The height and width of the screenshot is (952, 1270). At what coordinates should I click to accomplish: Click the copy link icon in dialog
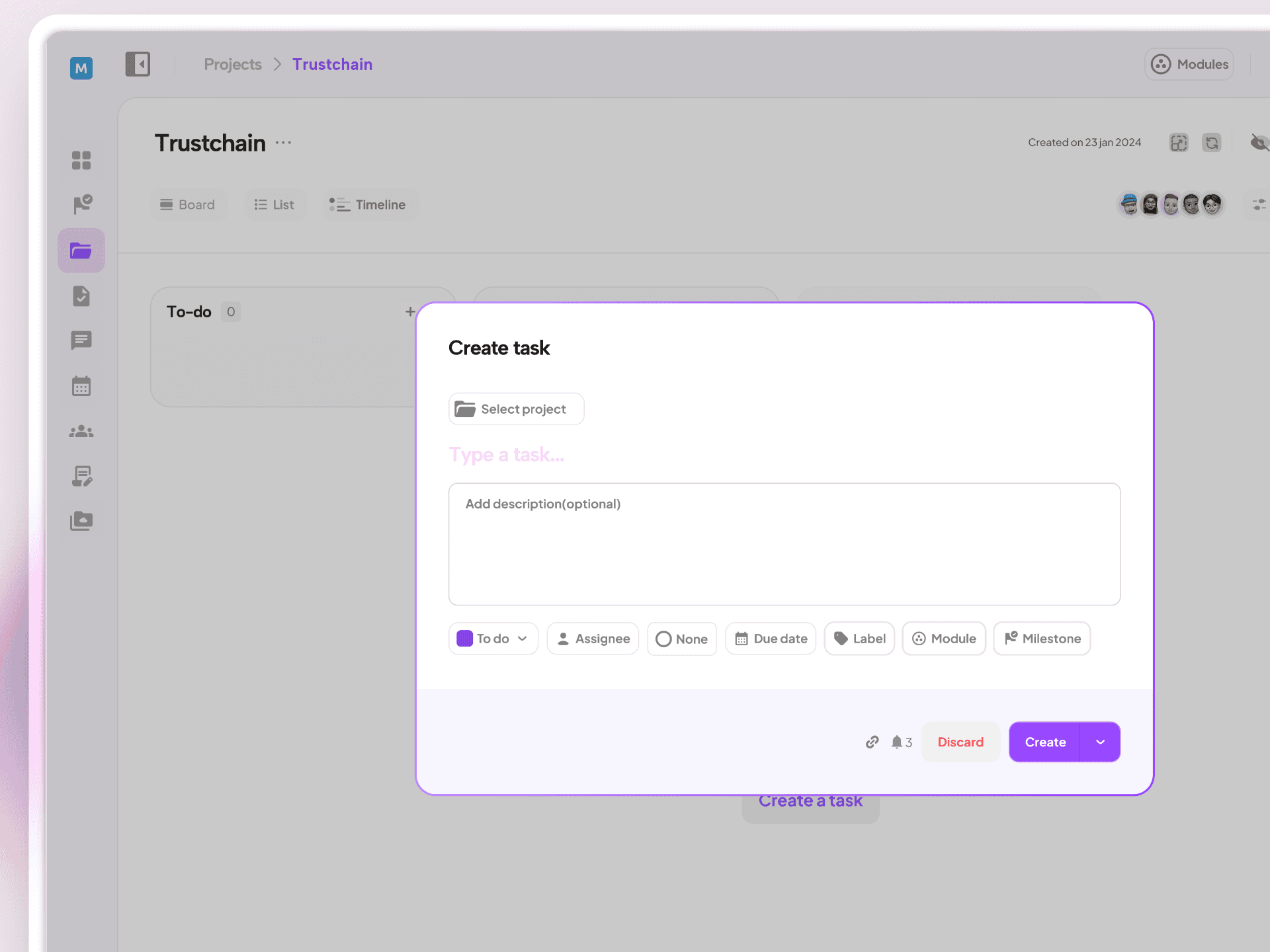tap(872, 742)
